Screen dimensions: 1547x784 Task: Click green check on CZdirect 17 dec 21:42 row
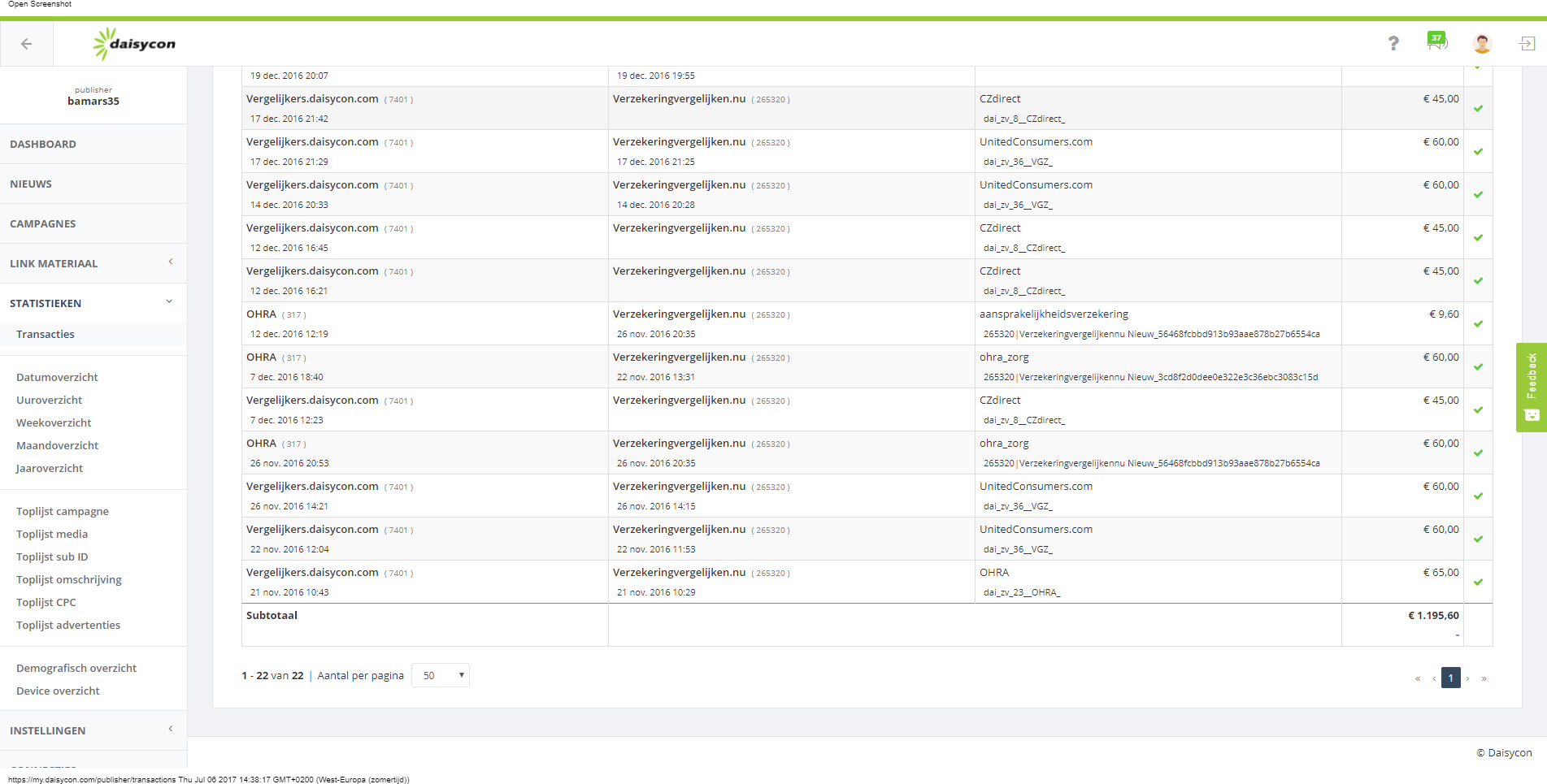point(1478,108)
